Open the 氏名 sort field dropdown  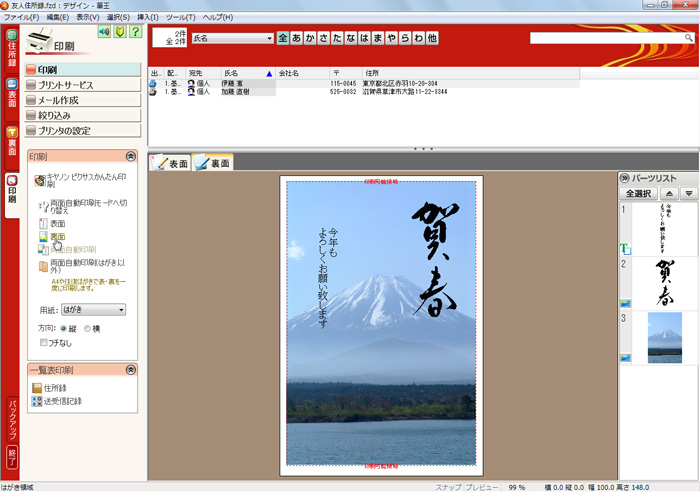coord(231,38)
